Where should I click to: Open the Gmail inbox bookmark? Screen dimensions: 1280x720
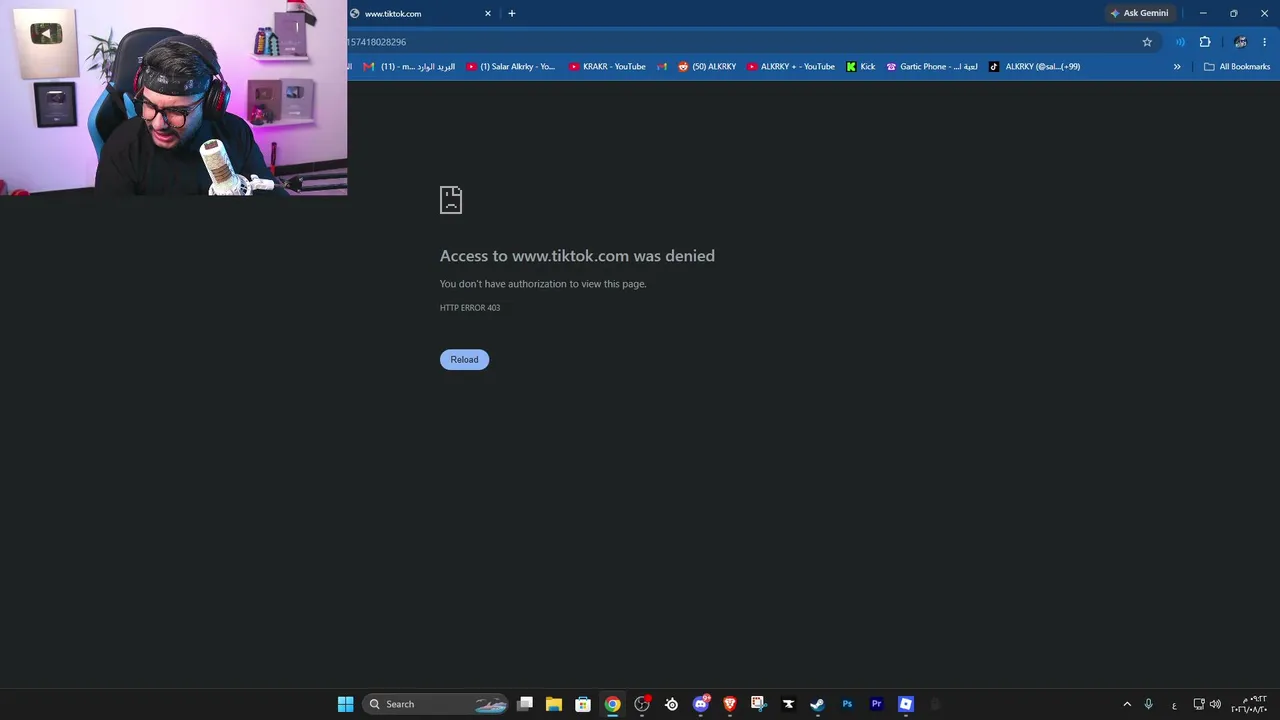tap(409, 67)
